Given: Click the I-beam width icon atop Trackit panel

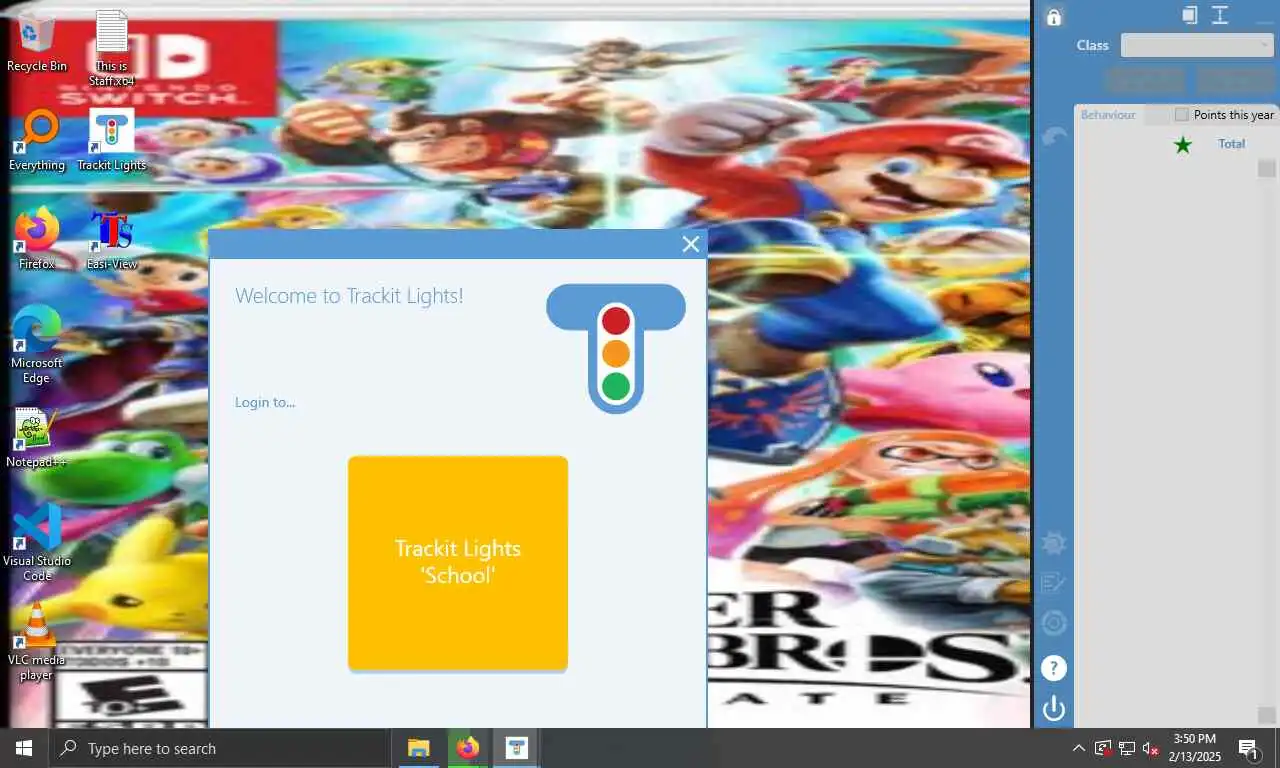Looking at the screenshot, I should pyautogui.click(x=1220, y=15).
